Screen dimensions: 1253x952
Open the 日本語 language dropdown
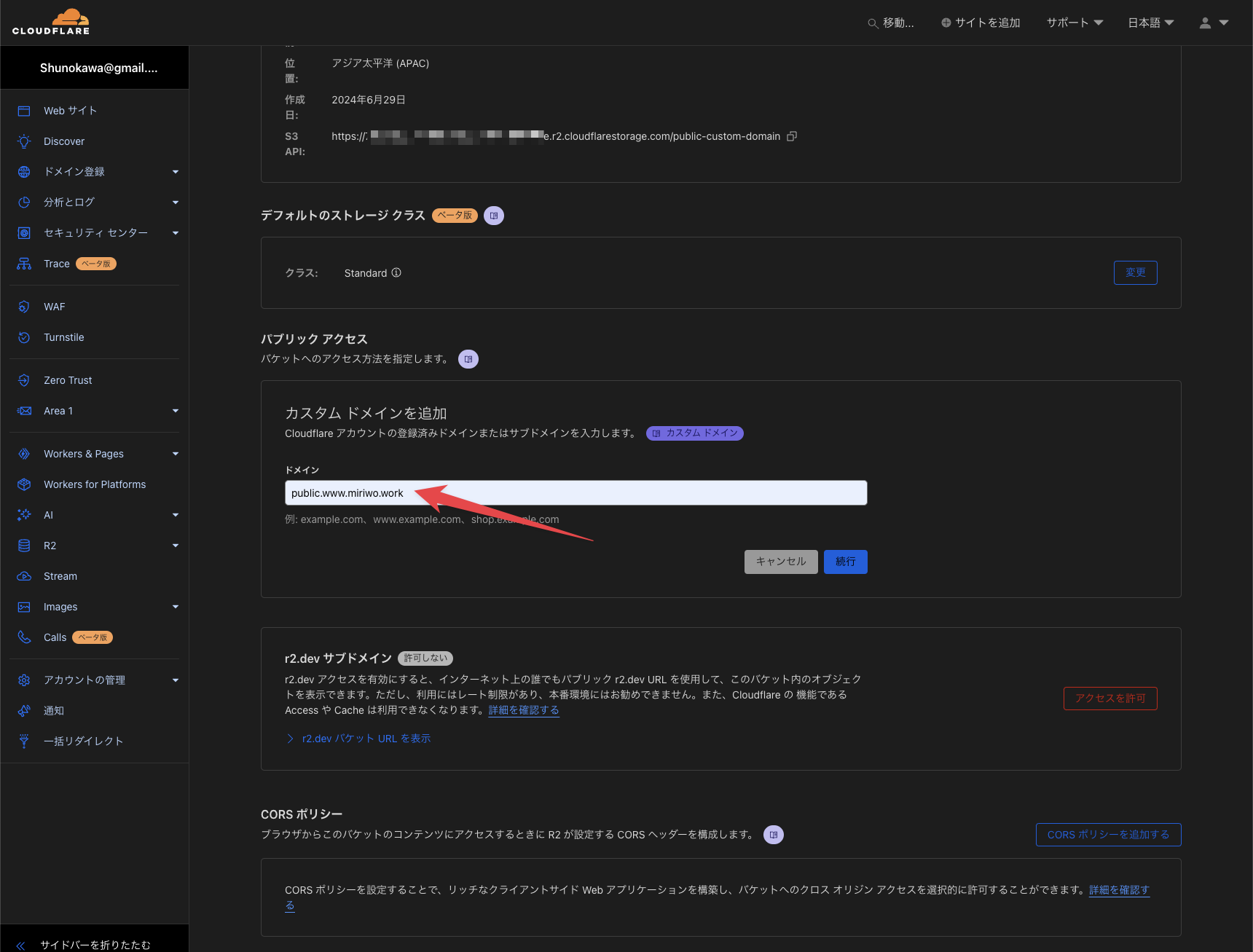tap(1150, 22)
